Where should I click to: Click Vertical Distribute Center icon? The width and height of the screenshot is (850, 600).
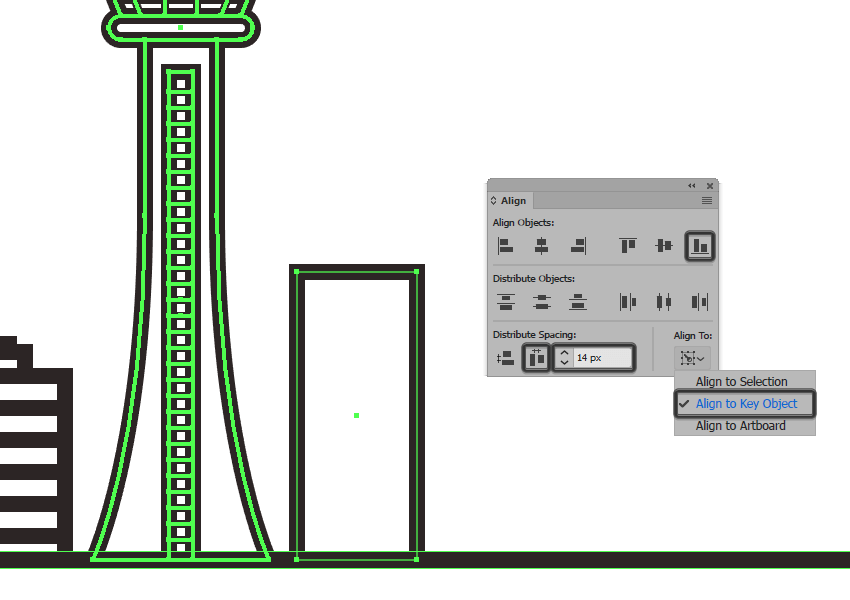tap(541, 302)
